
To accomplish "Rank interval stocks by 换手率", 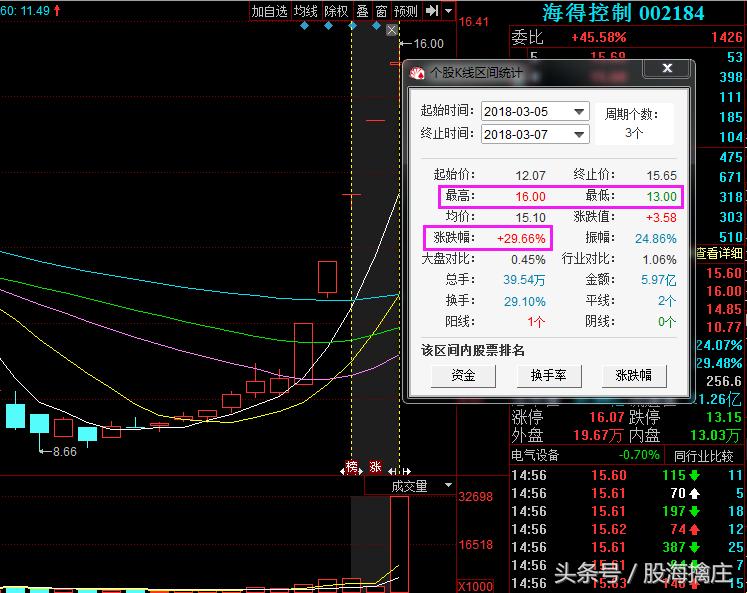I will pyautogui.click(x=549, y=376).
